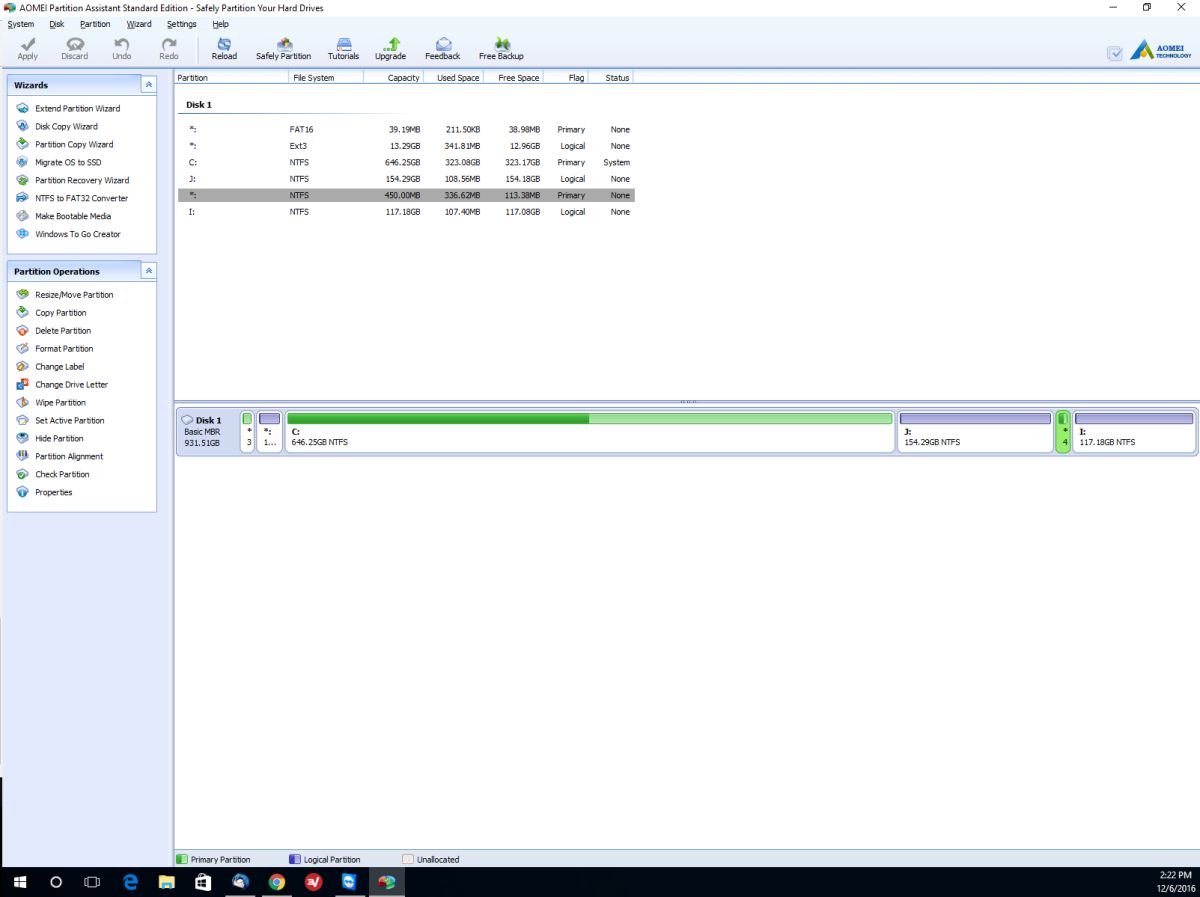Collapse the Partition Operations panel
Screen dimensions: 1200x897
149,271
